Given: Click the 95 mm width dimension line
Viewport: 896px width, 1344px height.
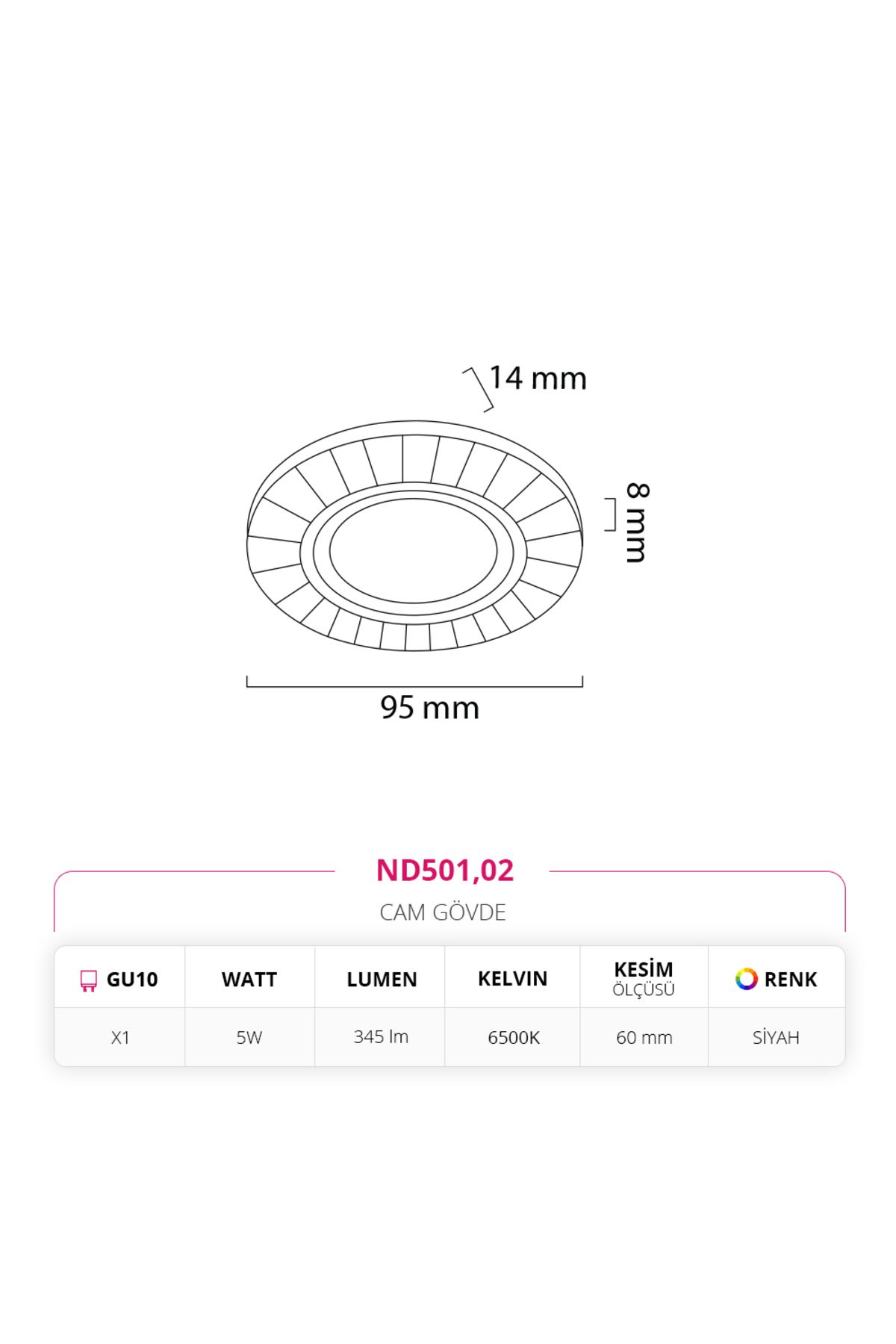Looking at the screenshot, I should click(414, 681).
